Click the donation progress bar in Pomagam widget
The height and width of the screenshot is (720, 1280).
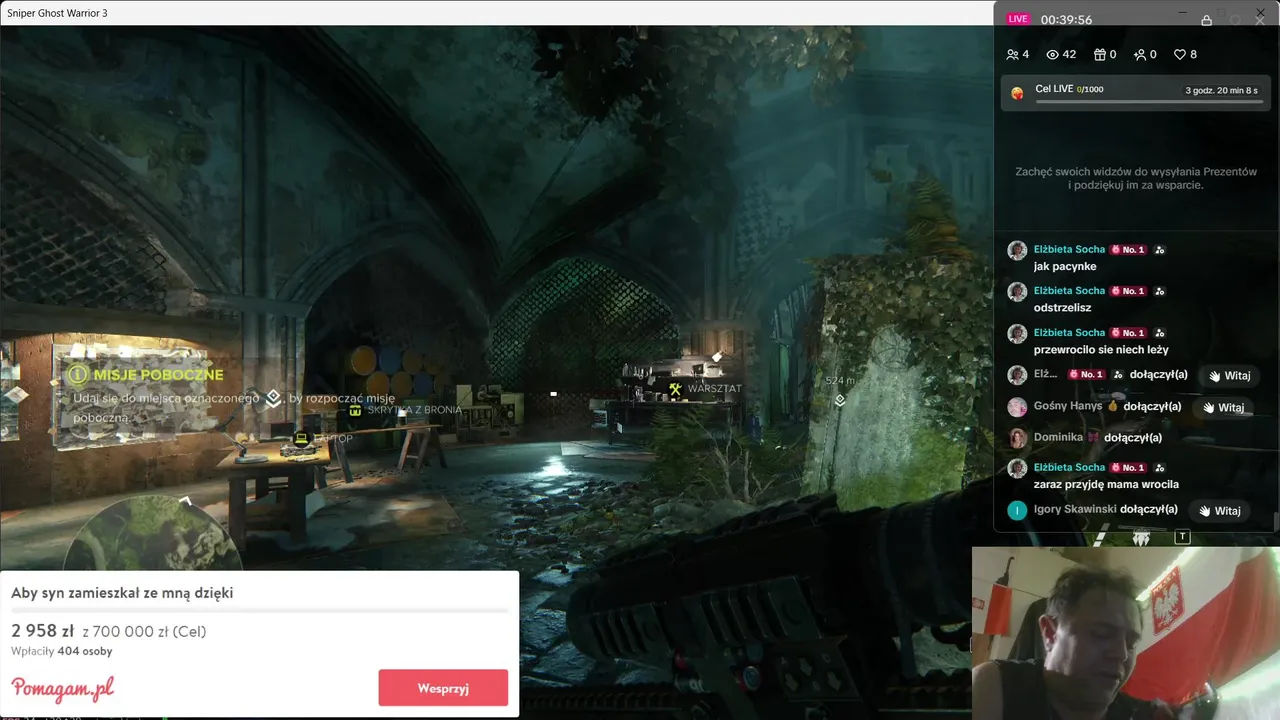[260, 610]
